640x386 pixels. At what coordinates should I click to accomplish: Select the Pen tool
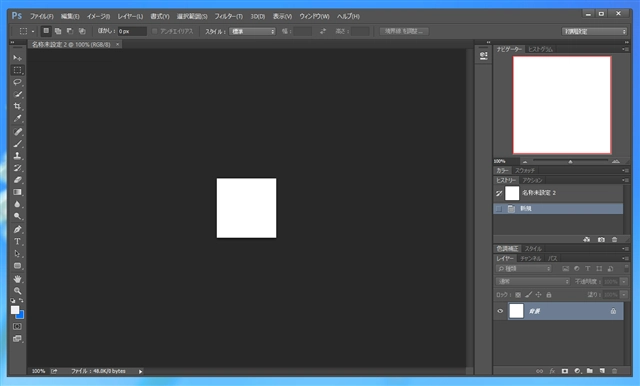(x=17, y=229)
